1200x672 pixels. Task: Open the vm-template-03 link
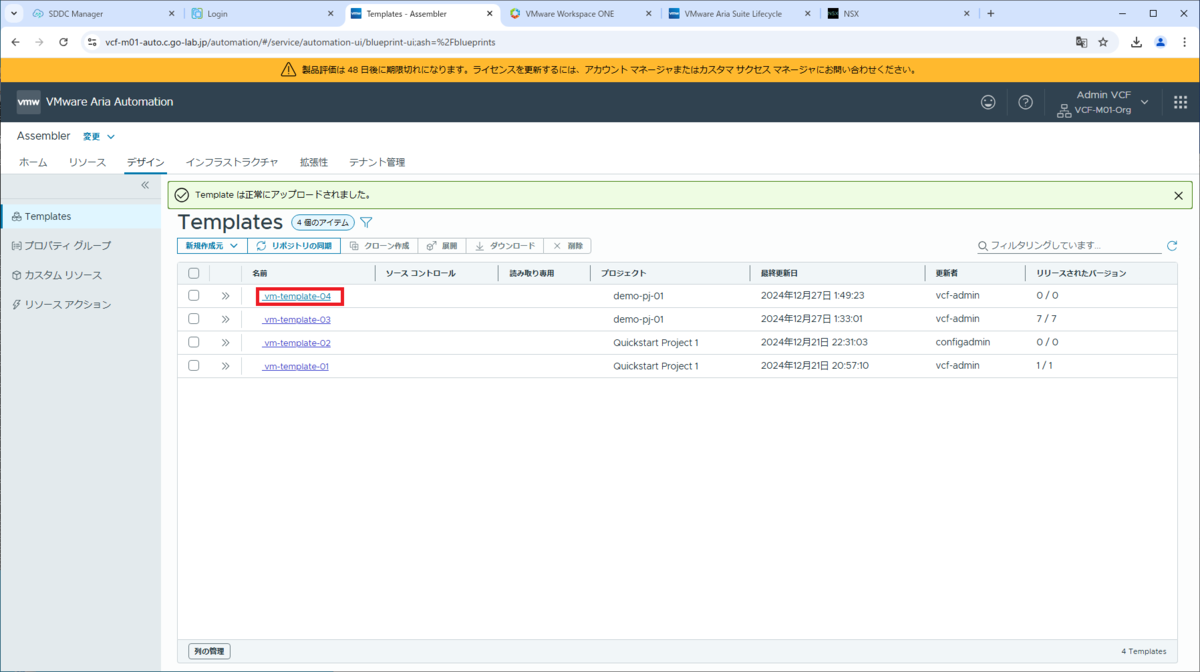[x=297, y=319]
